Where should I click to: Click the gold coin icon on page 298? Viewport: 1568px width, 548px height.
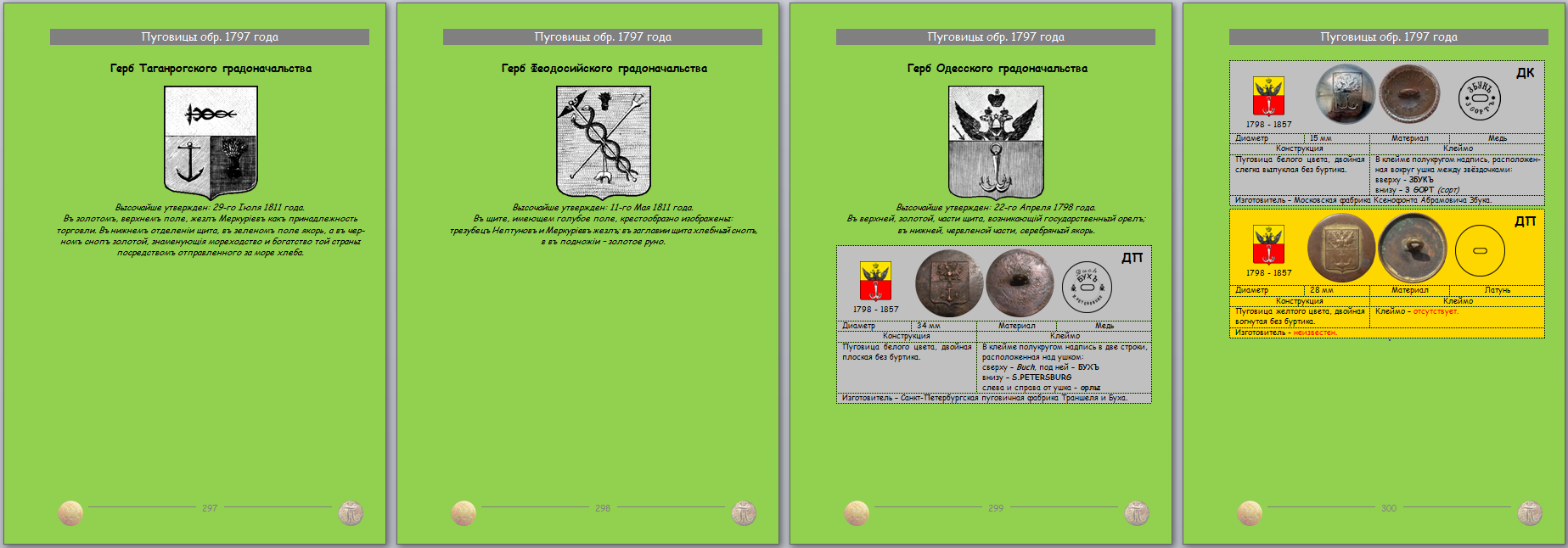[x=464, y=512]
